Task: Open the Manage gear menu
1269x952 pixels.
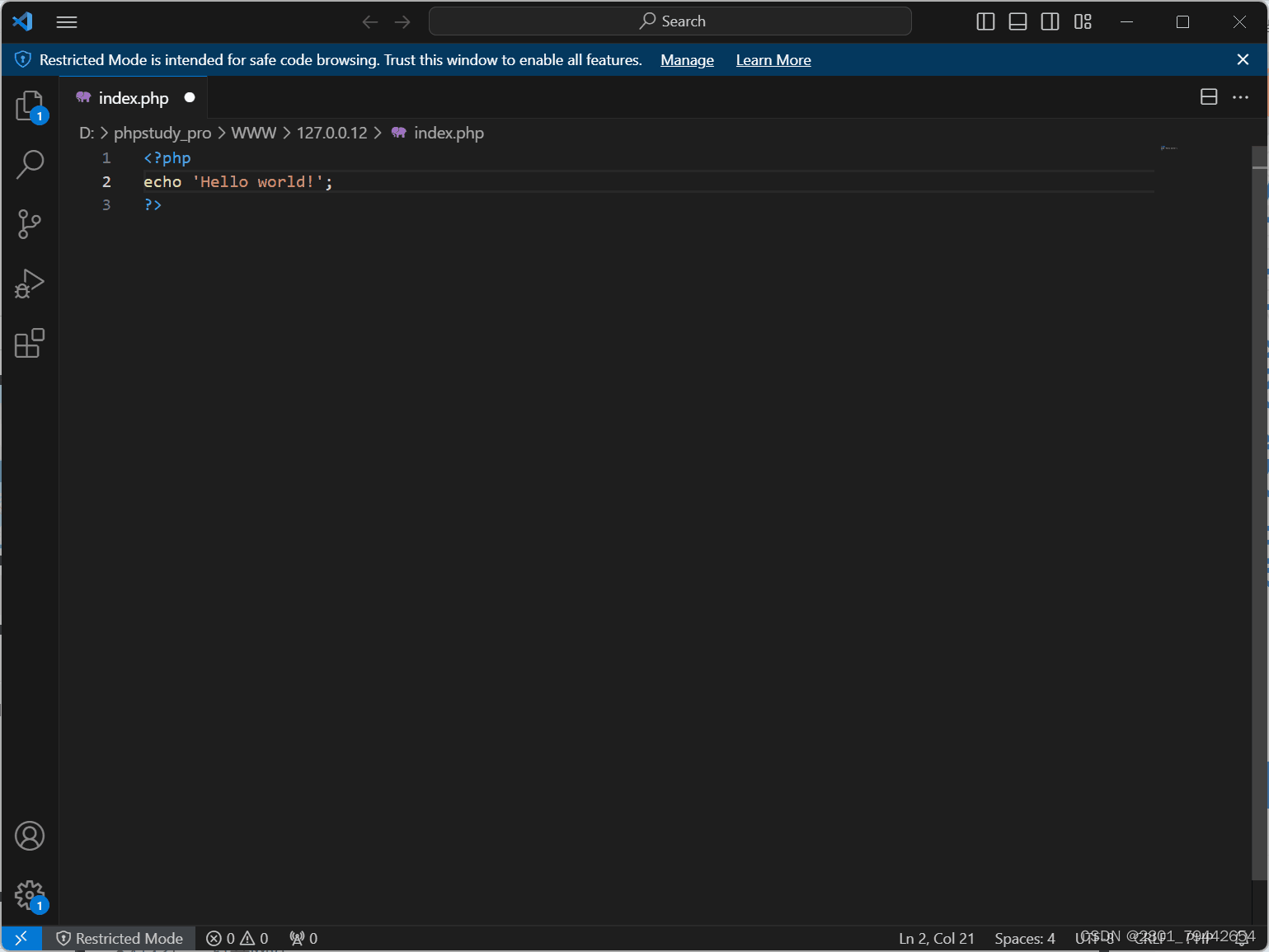Action: pos(30,894)
